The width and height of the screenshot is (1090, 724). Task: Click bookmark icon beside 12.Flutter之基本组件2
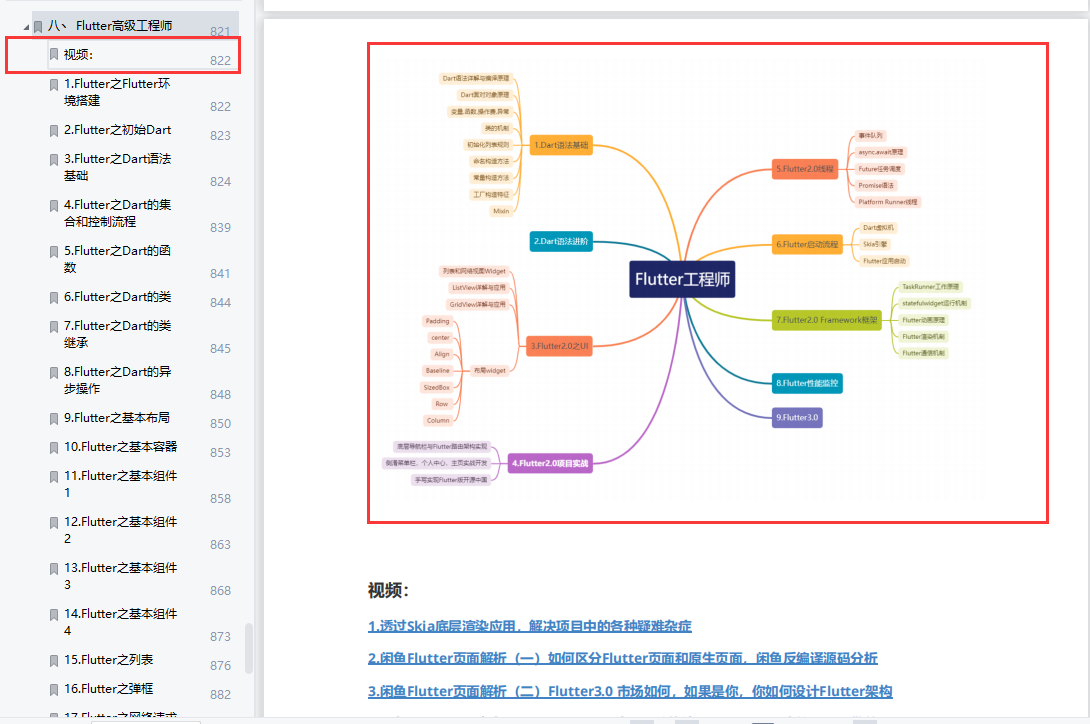54,522
